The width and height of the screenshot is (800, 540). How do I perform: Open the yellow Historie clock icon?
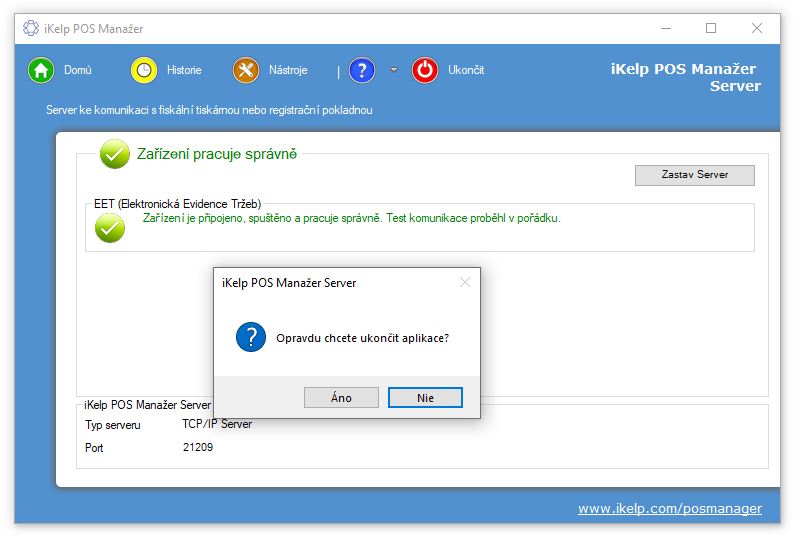(x=145, y=70)
